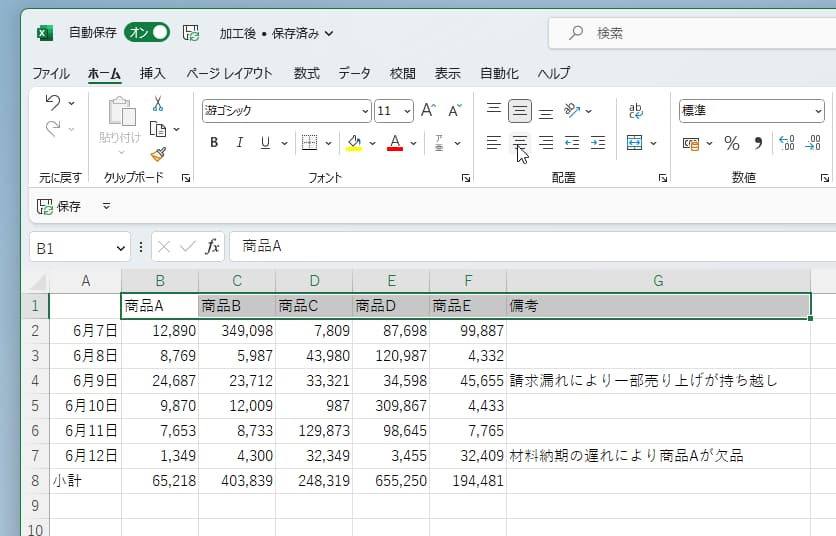Click the Undo arrow icon

coord(53,103)
